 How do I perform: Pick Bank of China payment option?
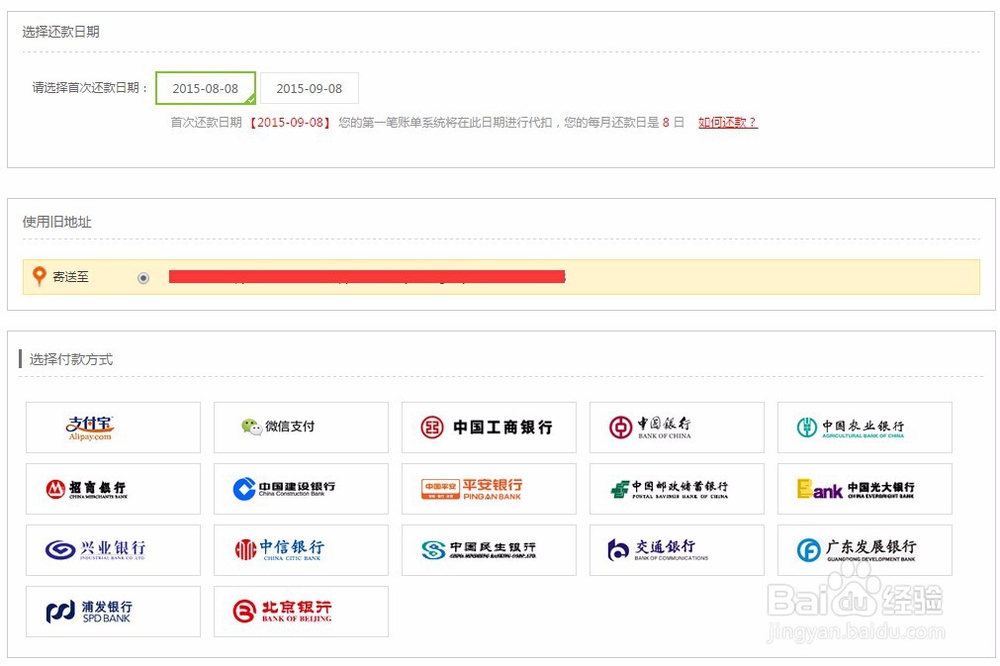[x=676, y=427]
